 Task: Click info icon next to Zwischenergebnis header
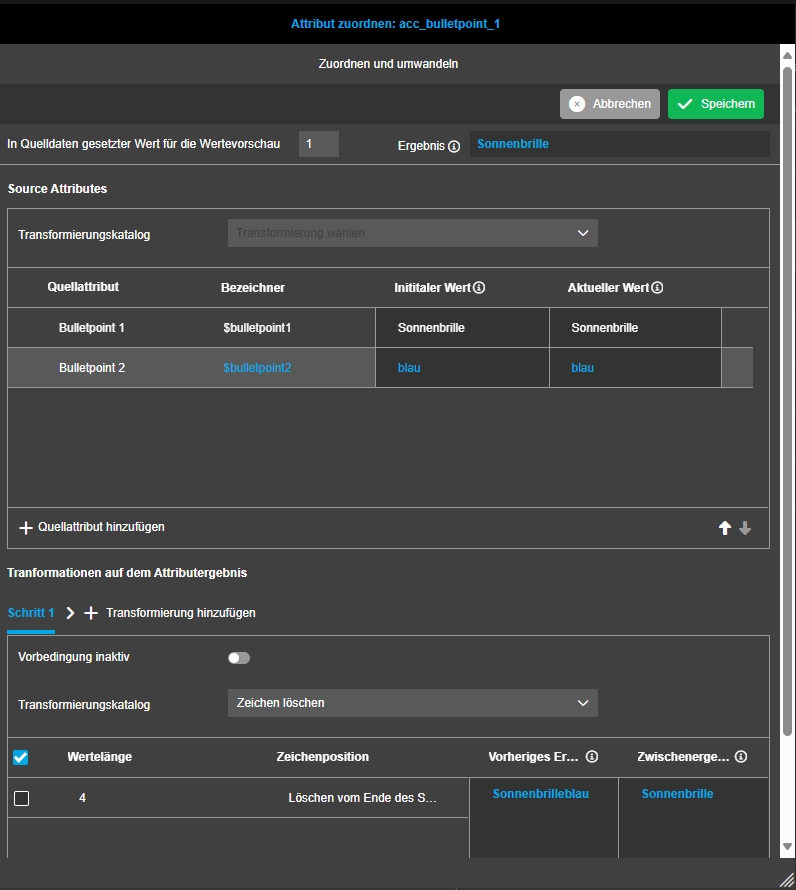[741, 757]
